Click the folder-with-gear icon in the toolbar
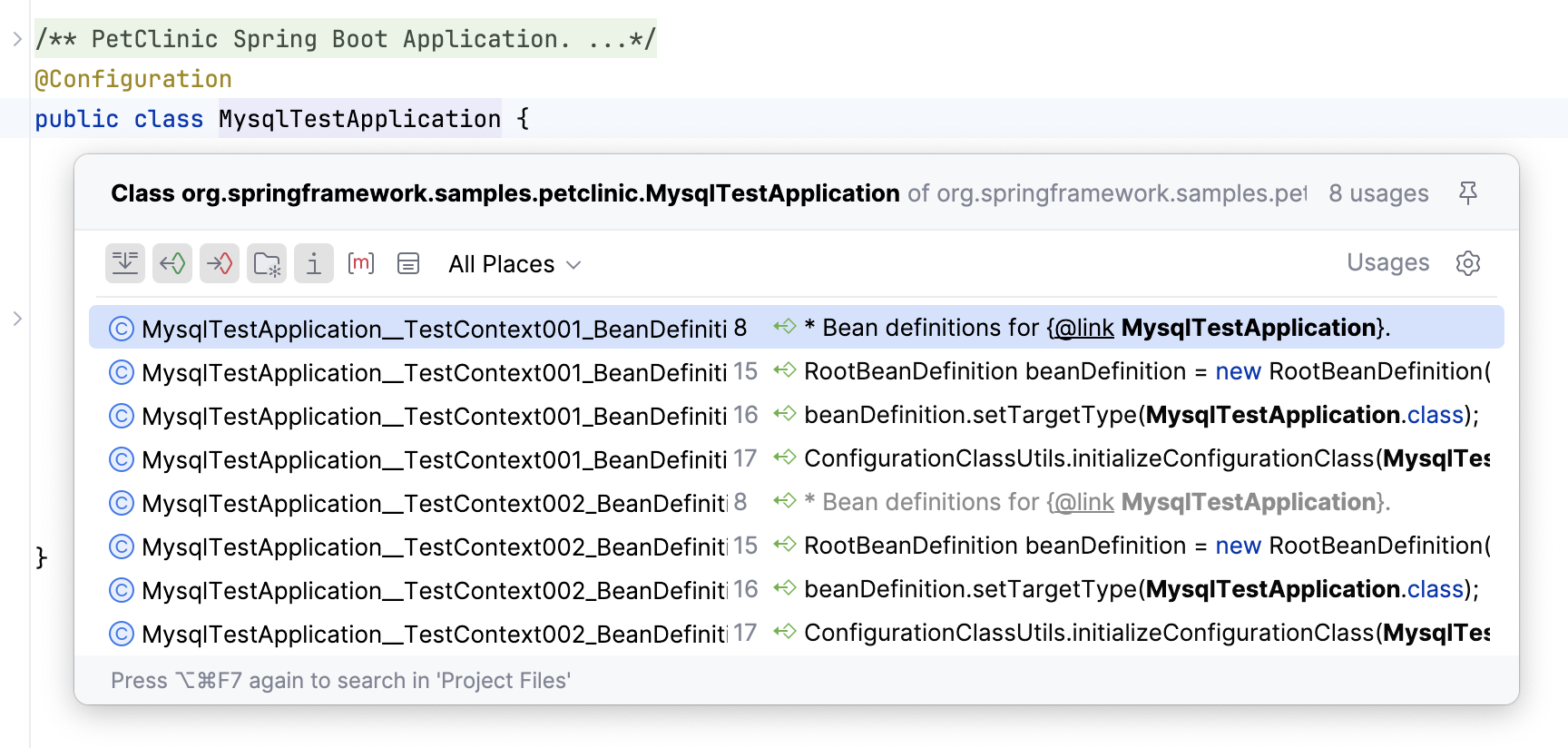 (267, 264)
